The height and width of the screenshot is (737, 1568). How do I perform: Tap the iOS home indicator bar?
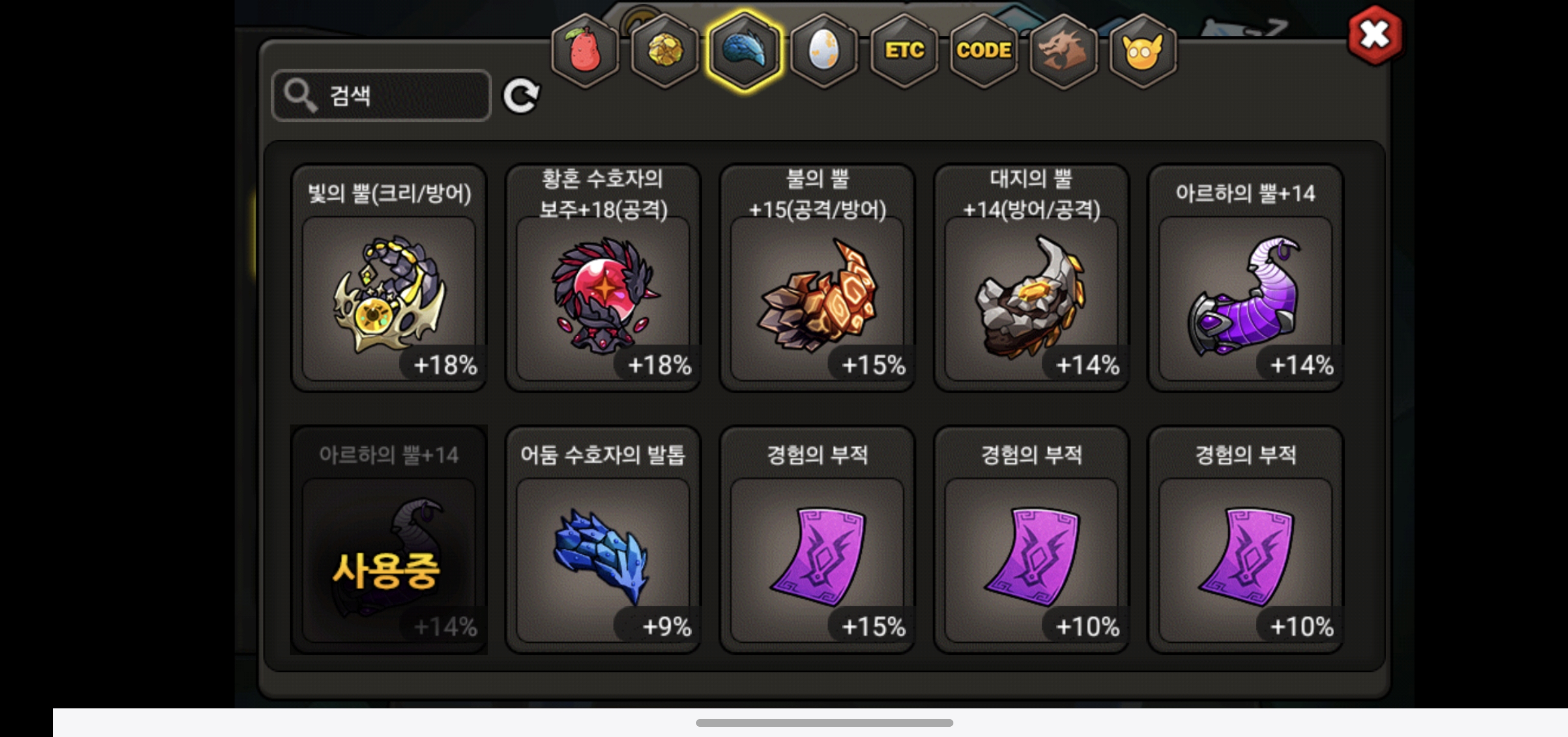(x=824, y=722)
